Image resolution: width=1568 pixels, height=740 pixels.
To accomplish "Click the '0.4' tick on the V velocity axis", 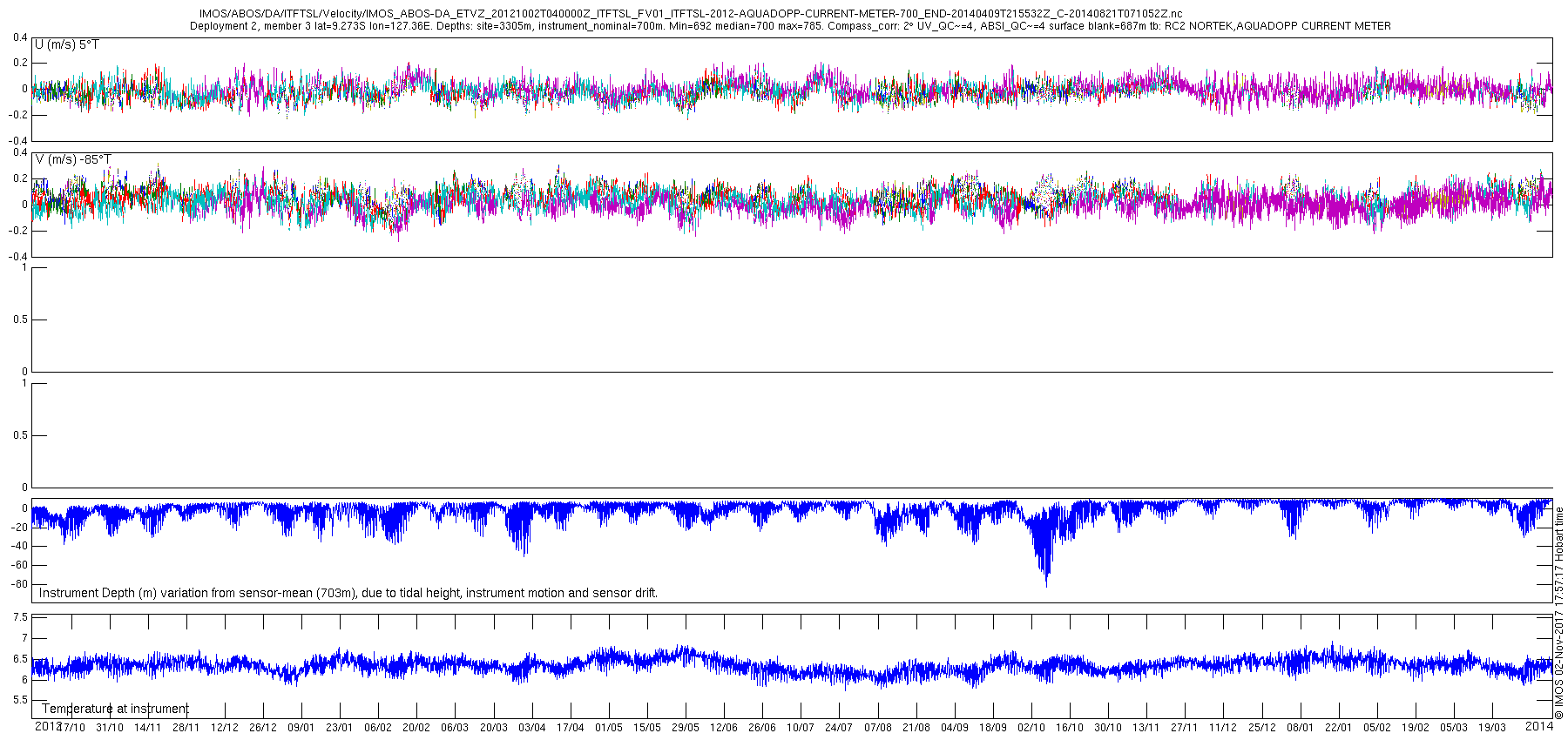I will (x=21, y=152).
